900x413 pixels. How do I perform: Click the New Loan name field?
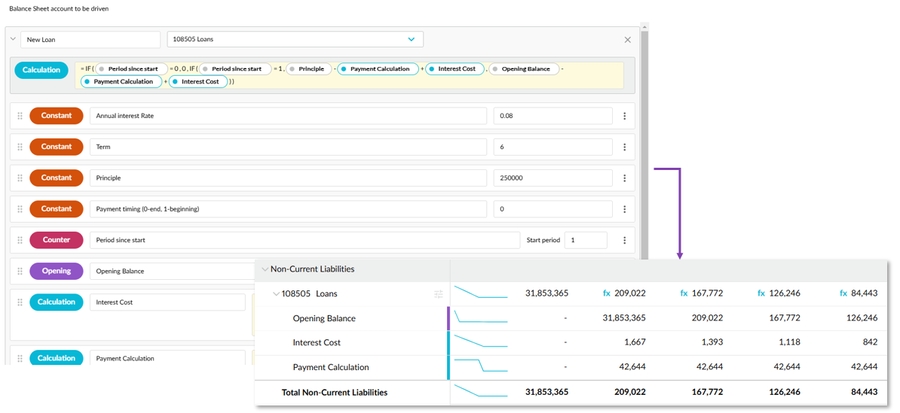90,40
